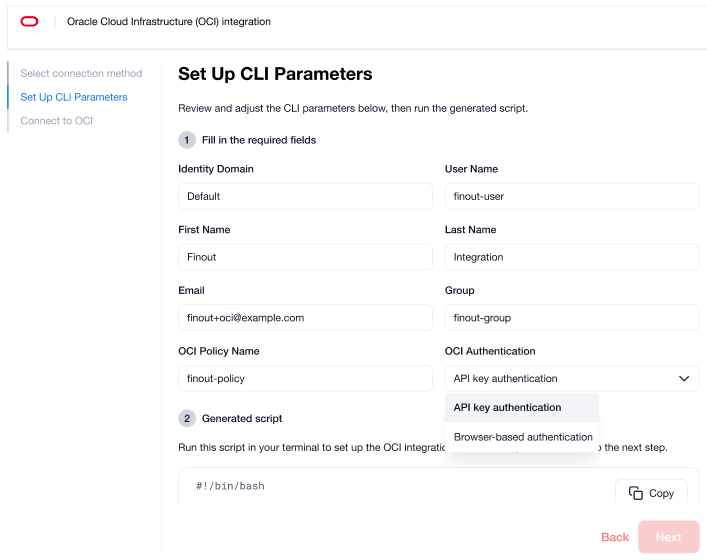Click the Email input field
The width and height of the screenshot is (707, 560).
[x=305, y=318]
